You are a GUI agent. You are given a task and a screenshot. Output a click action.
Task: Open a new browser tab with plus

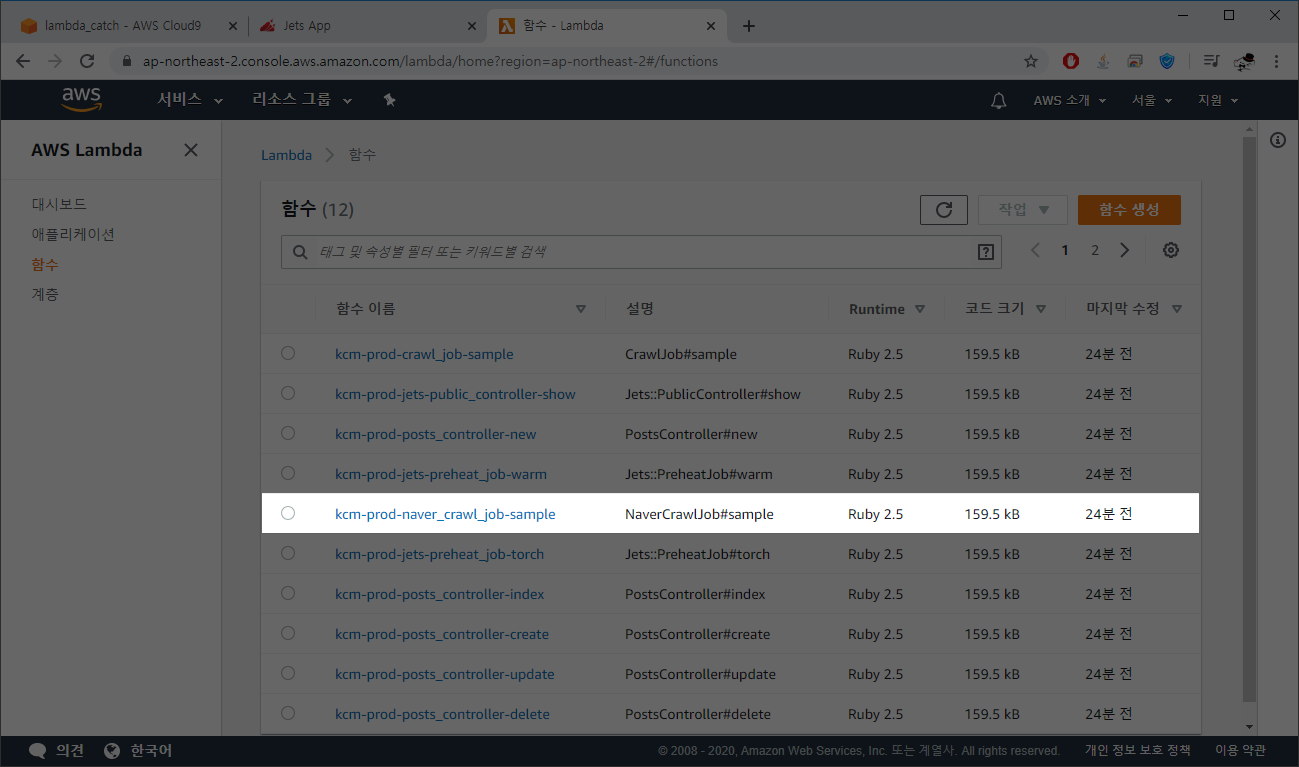(749, 26)
